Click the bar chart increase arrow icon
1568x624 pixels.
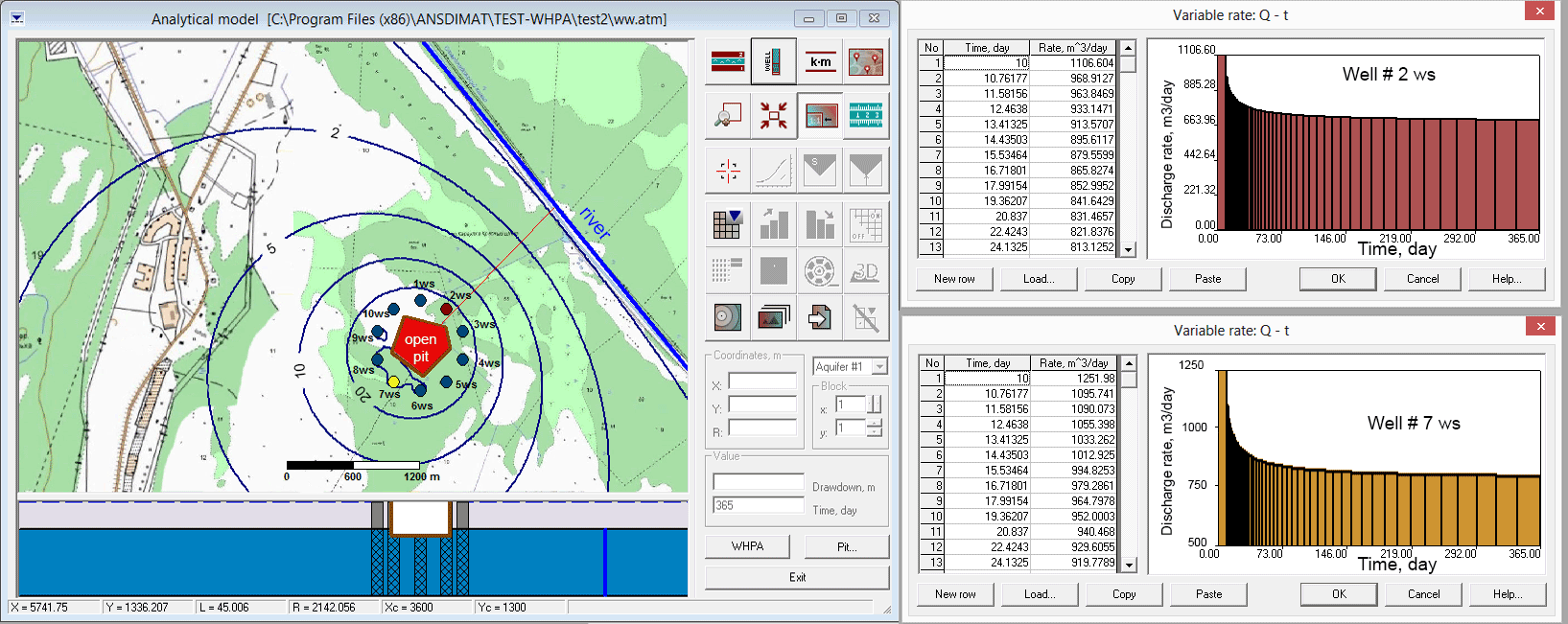pos(773,224)
